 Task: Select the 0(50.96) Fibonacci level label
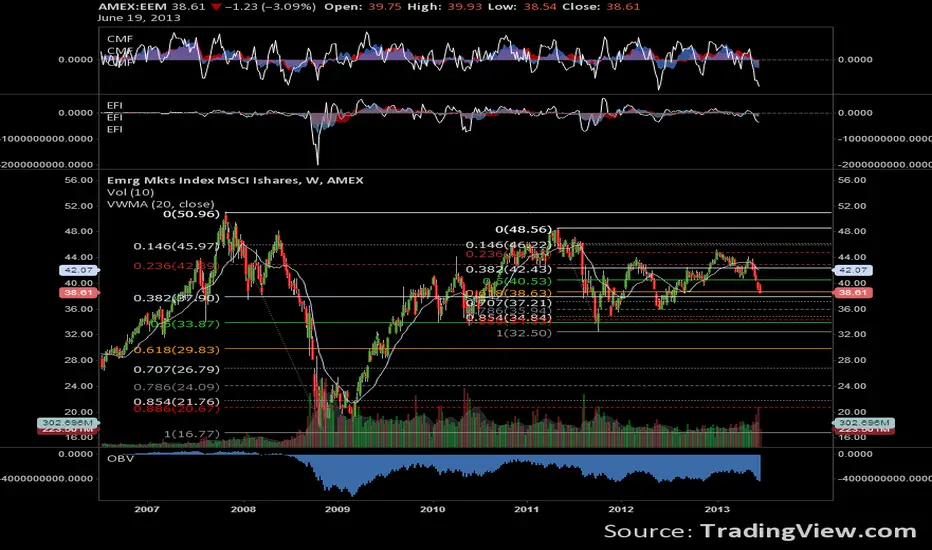coord(191,214)
